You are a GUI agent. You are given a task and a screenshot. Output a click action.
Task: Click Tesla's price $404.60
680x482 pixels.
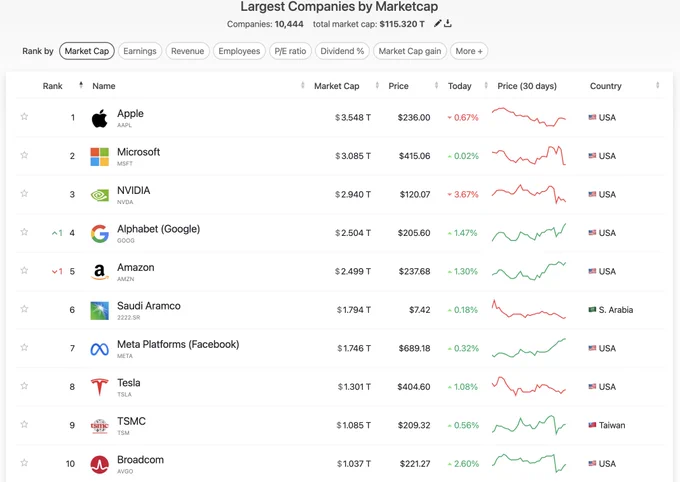[x=414, y=387]
